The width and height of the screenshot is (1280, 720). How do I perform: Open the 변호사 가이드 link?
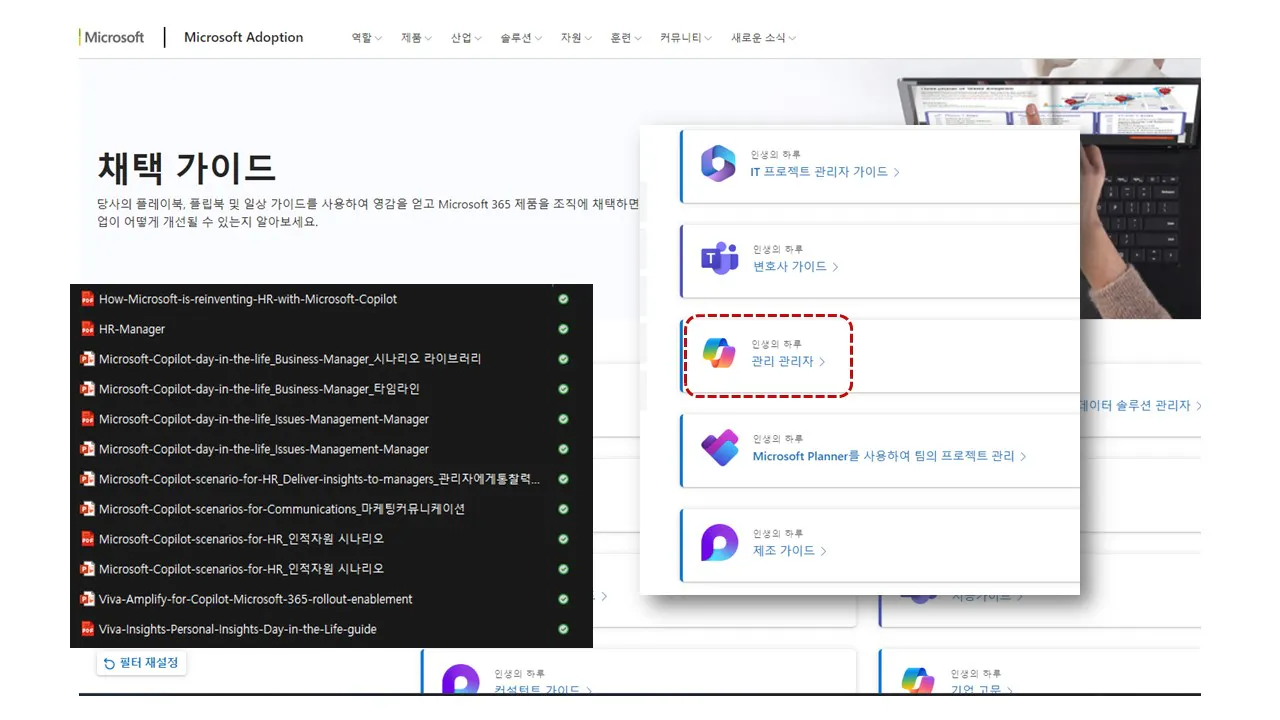tap(795, 267)
